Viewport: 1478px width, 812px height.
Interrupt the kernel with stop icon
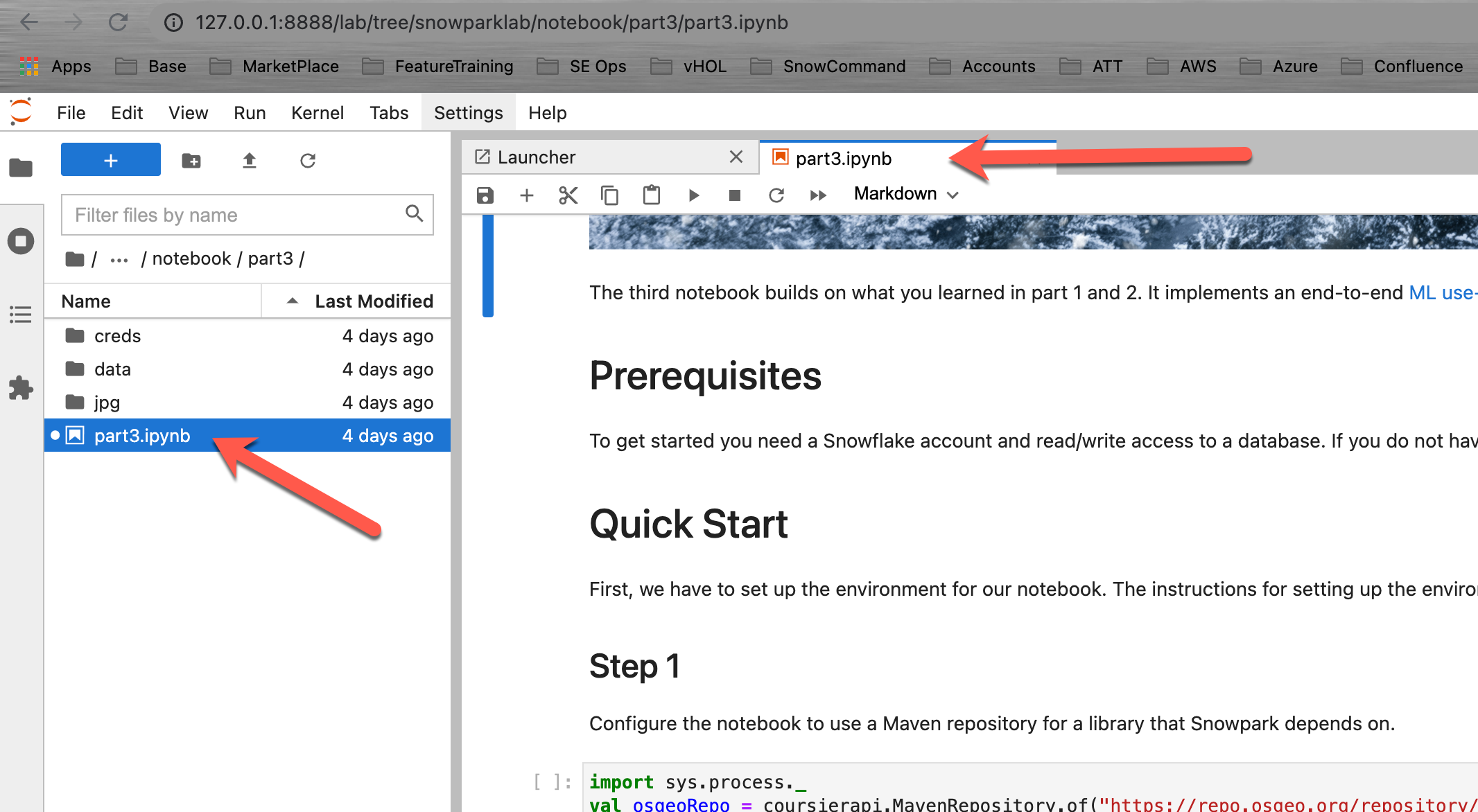[x=735, y=195]
